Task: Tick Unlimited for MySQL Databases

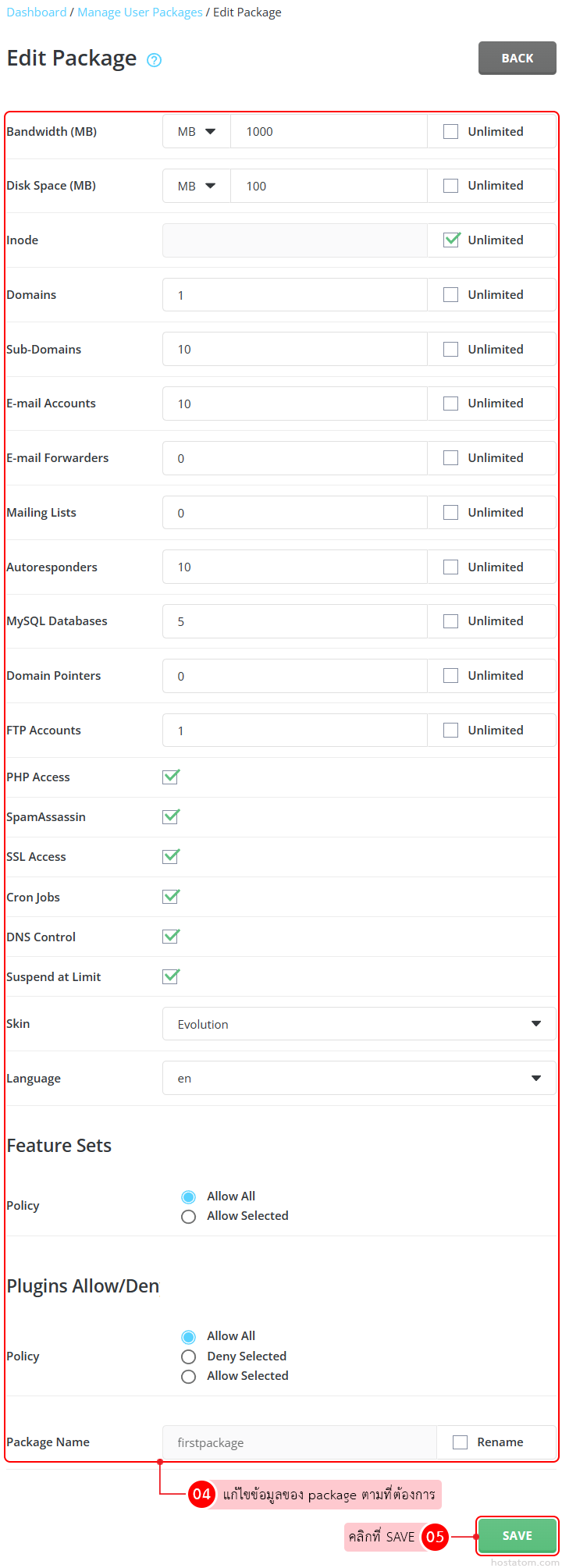Action: click(451, 621)
